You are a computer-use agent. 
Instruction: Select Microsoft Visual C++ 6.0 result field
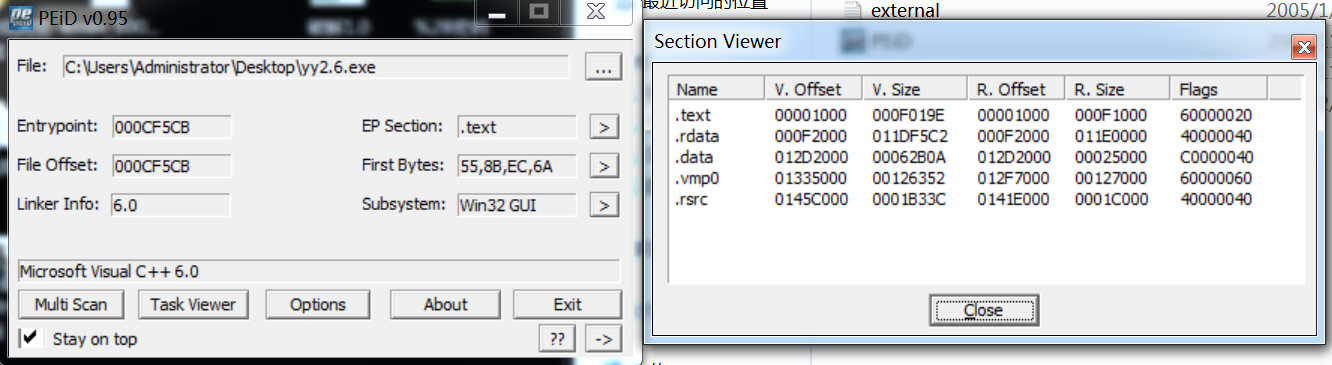point(319,271)
